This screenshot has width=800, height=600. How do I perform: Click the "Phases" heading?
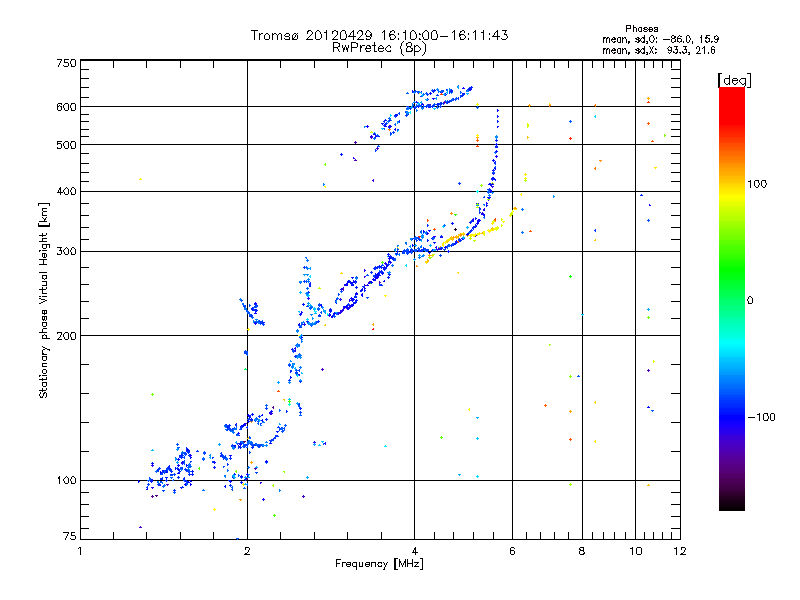pyautogui.click(x=641, y=29)
